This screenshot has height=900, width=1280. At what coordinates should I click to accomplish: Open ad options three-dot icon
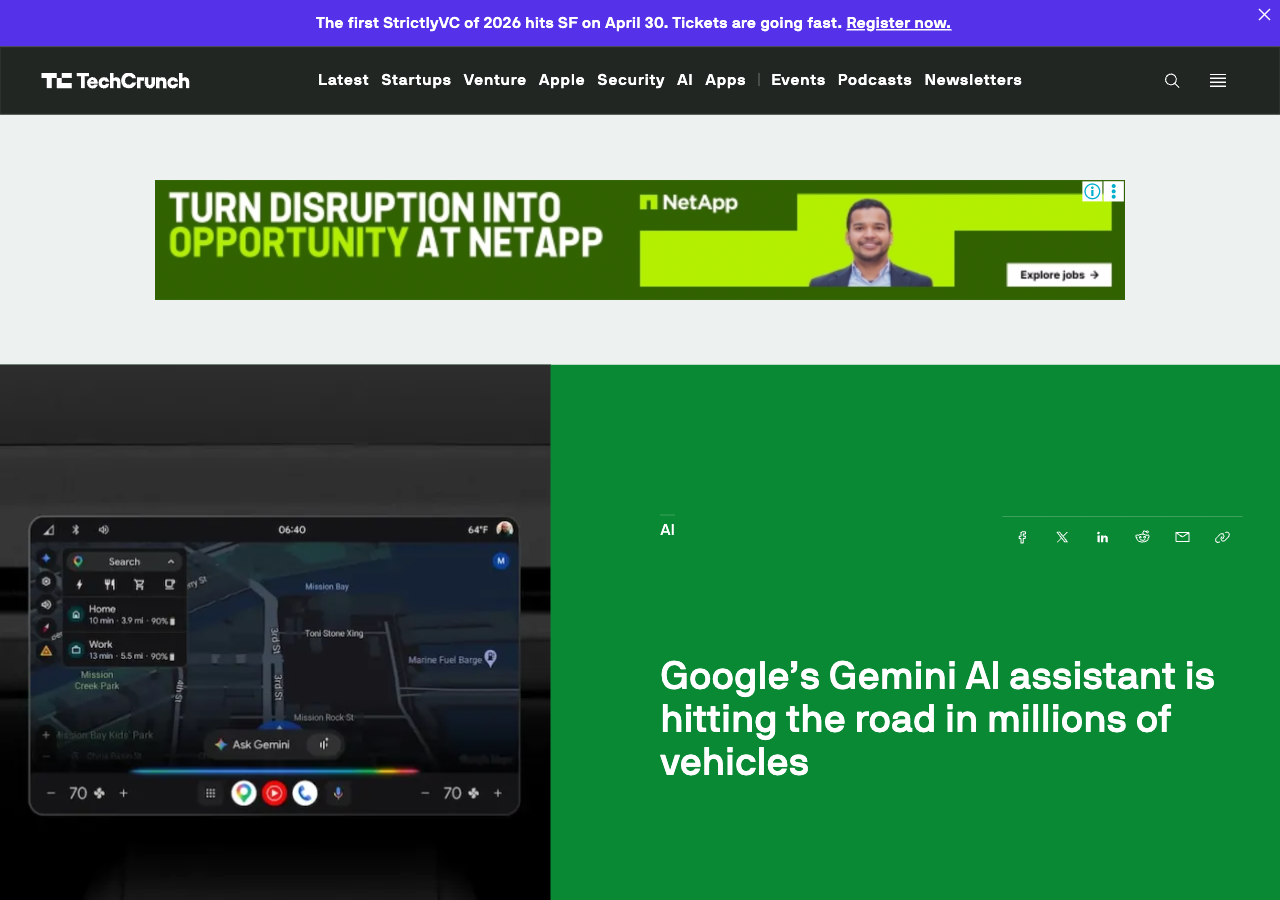click(1114, 191)
